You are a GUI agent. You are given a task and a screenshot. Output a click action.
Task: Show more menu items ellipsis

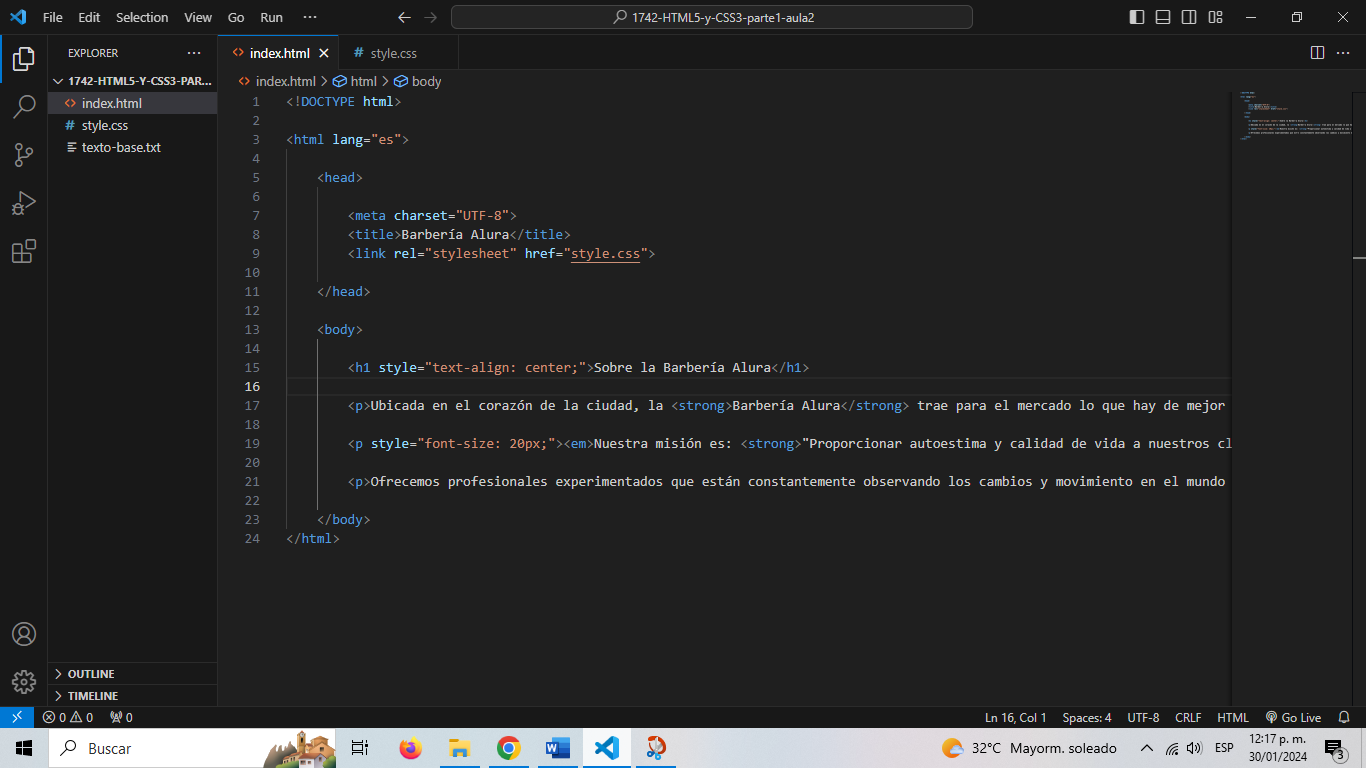click(309, 17)
